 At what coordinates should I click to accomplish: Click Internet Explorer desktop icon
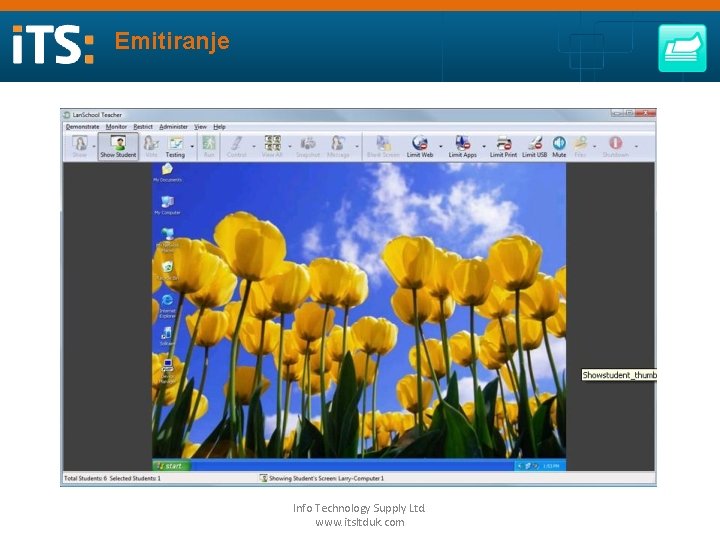(167, 306)
